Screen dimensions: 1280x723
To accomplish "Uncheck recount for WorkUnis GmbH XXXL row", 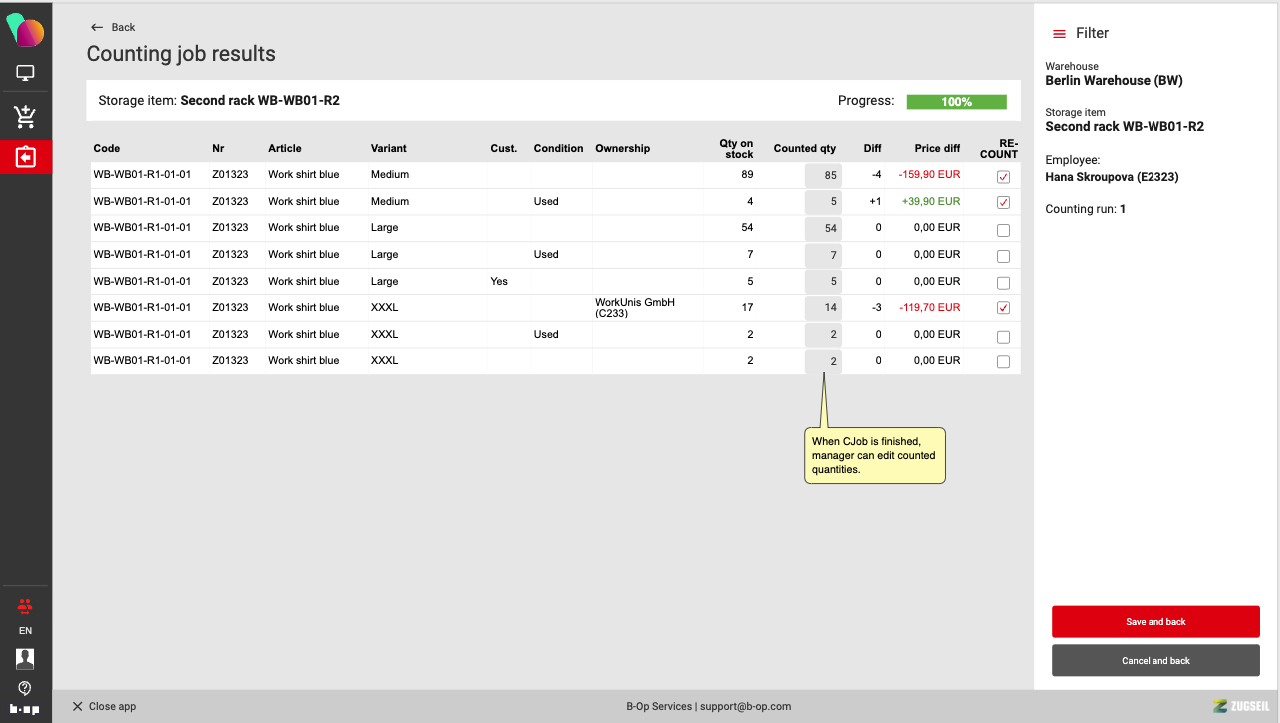I will [x=1003, y=308].
